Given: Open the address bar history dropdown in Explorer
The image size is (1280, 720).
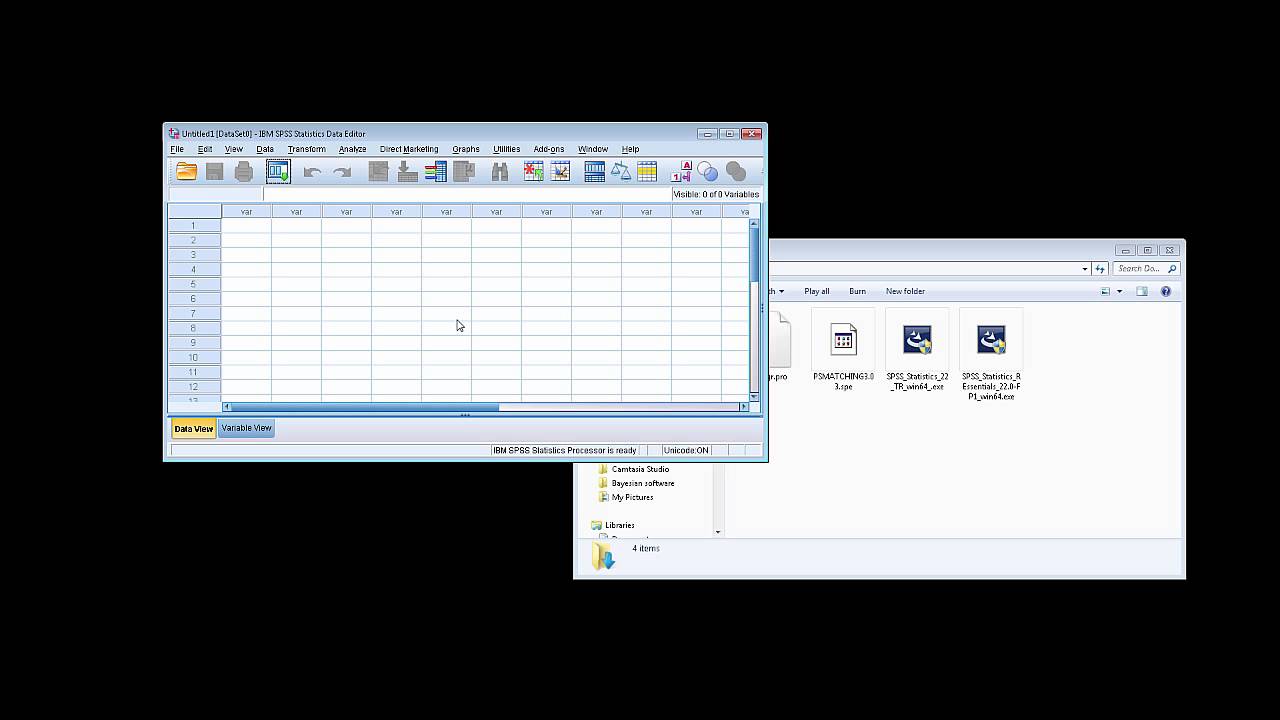Looking at the screenshot, I should click(1085, 268).
